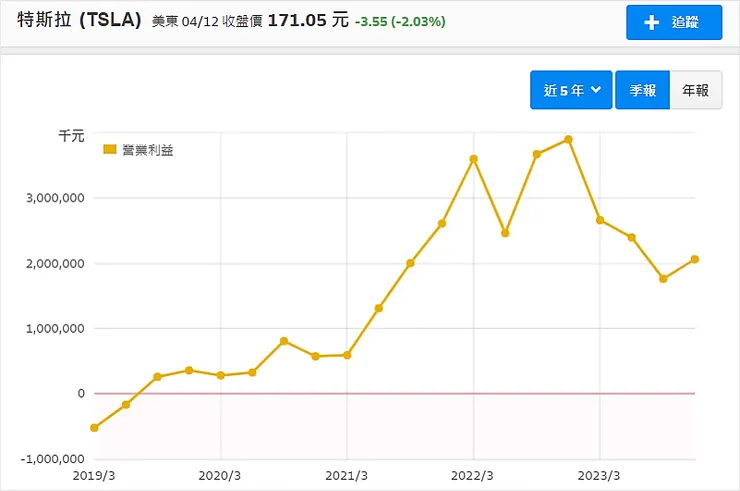
Task: Click the 1,000,000 y-axis label
Action: 55,329
